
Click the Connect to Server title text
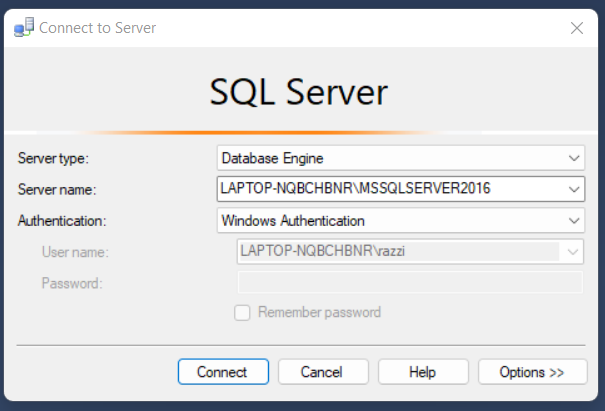click(97, 28)
